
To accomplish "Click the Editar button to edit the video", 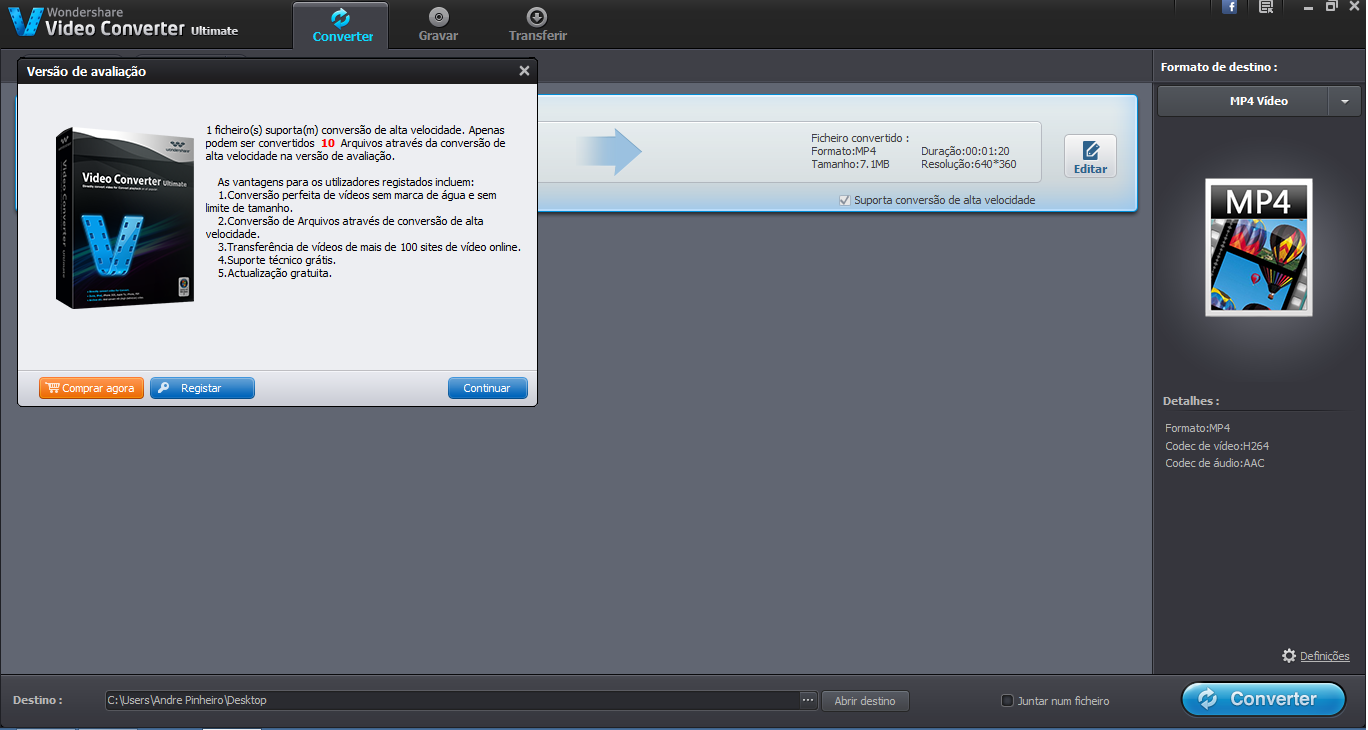I will [1090, 156].
